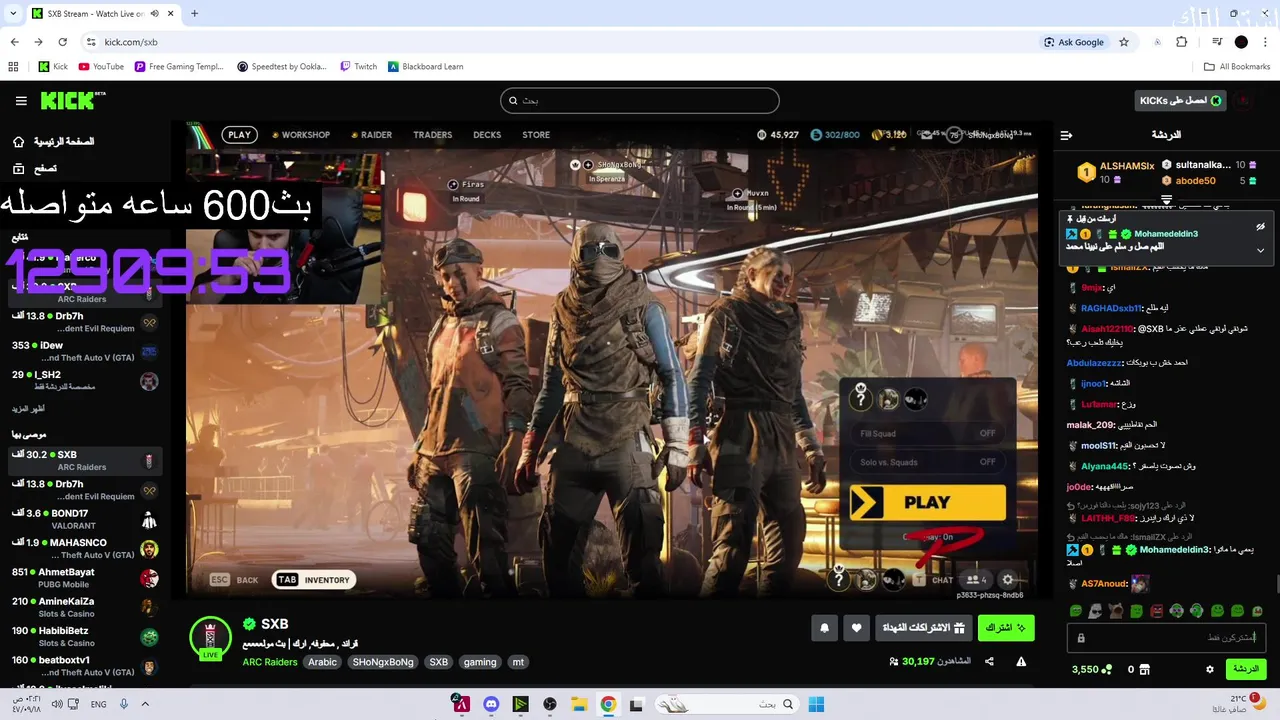Click the notification bell button under stream
The image size is (1280, 720).
825,628
